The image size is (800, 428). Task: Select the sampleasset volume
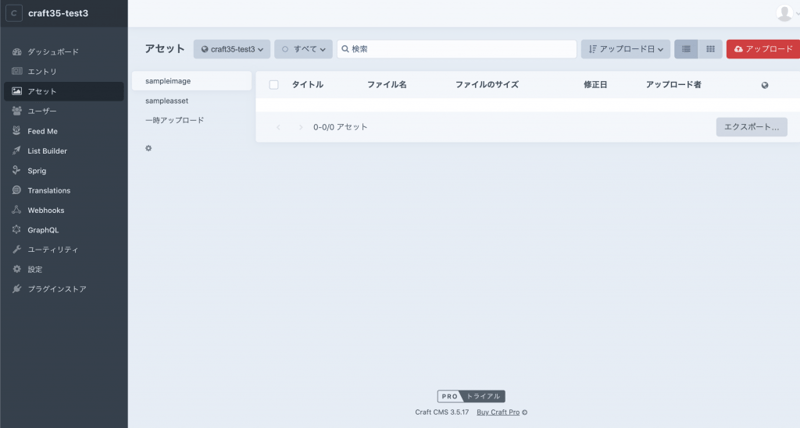point(192,101)
